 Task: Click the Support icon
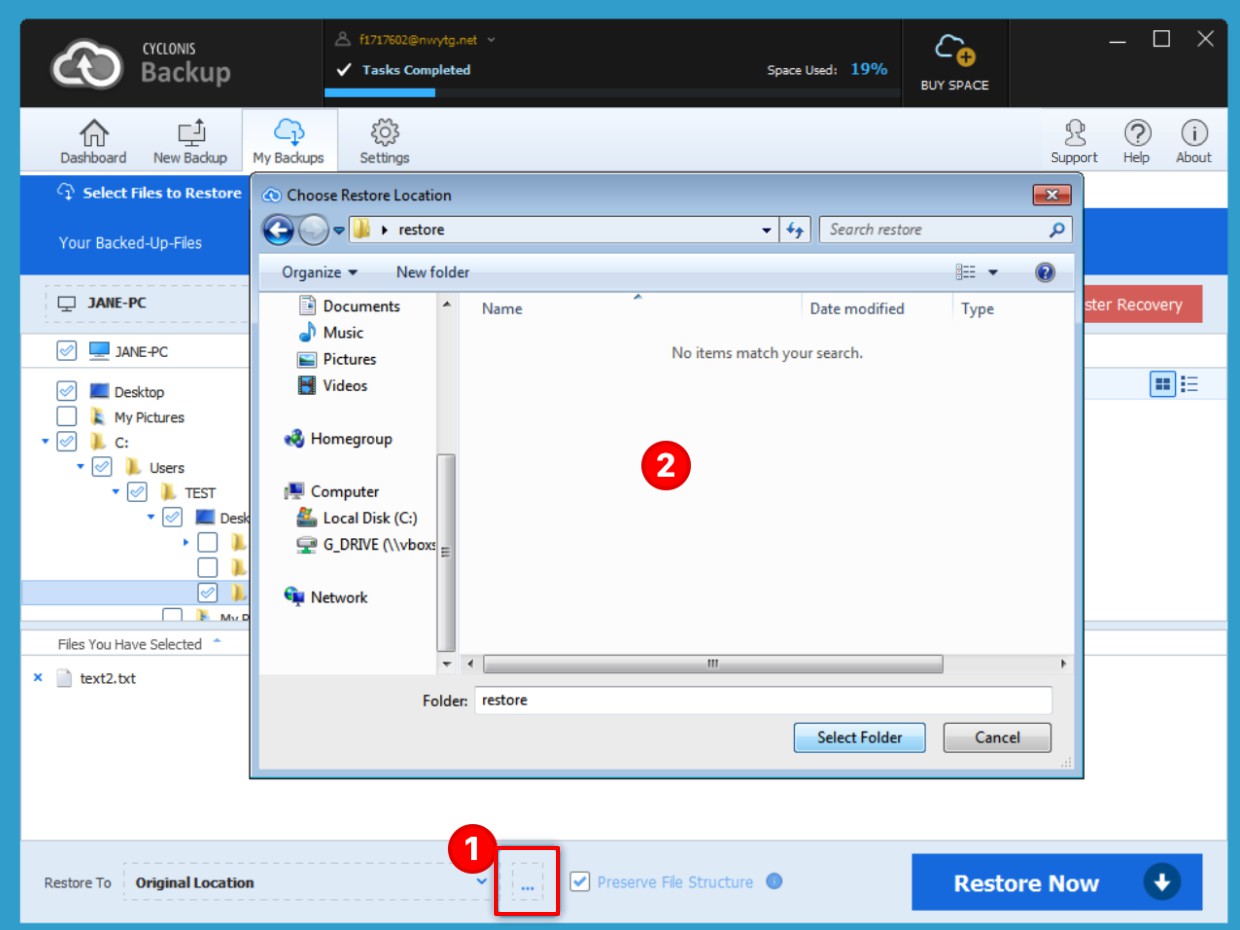[1074, 133]
